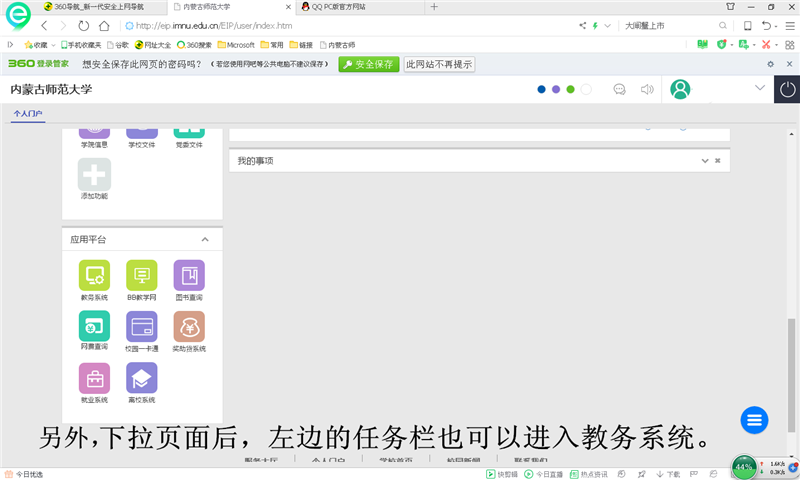Open the 网费查询 icon
The width and height of the screenshot is (800, 480).
[94, 326]
